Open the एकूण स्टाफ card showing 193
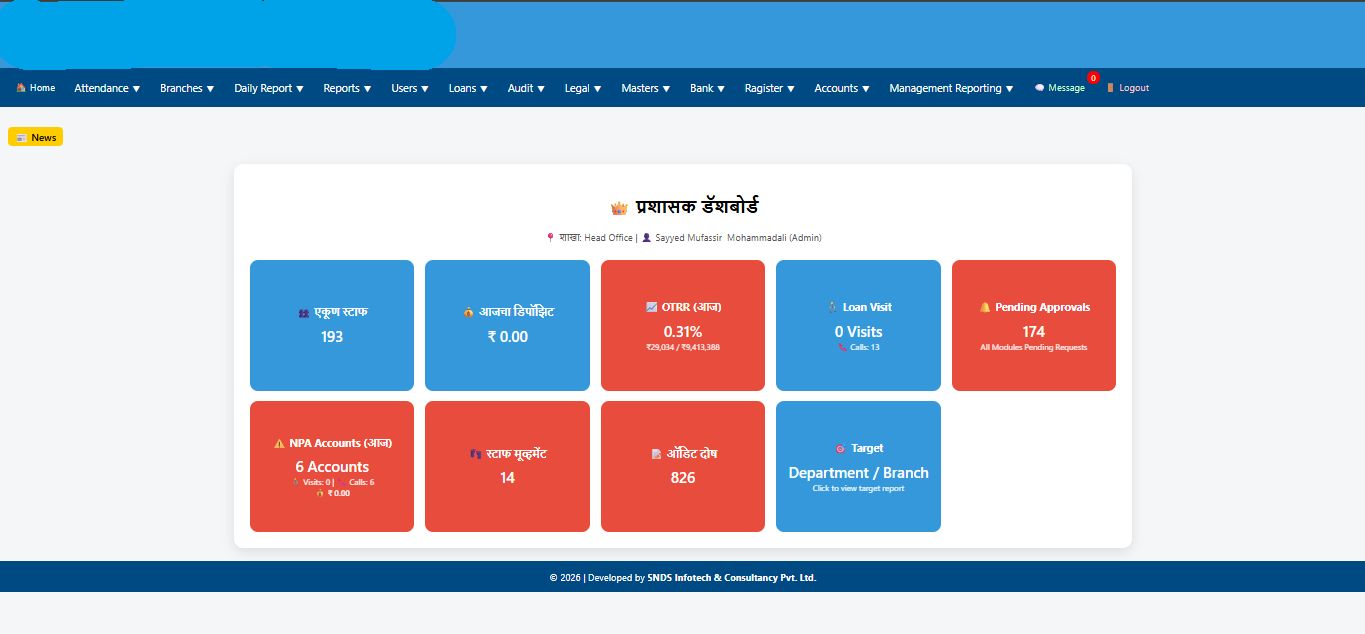Screen dimensions: 1365x634 pos(331,325)
